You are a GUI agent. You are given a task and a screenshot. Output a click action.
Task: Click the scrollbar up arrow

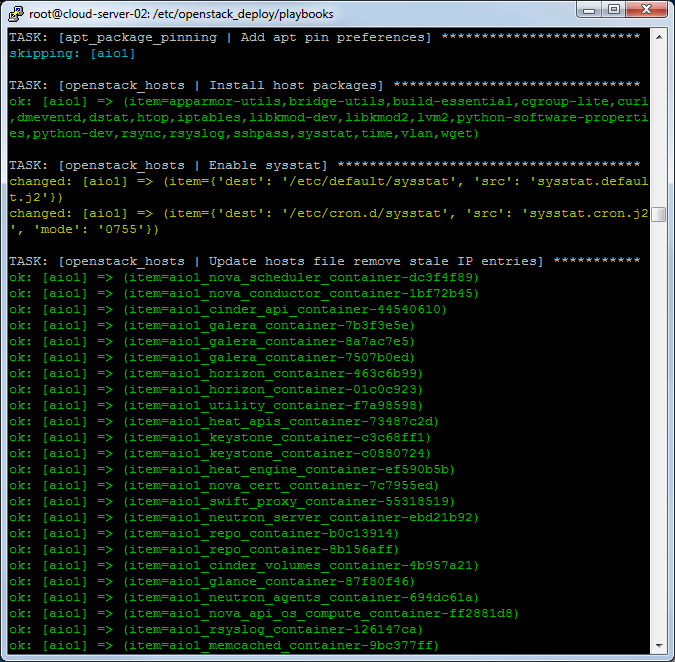[659, 37]
